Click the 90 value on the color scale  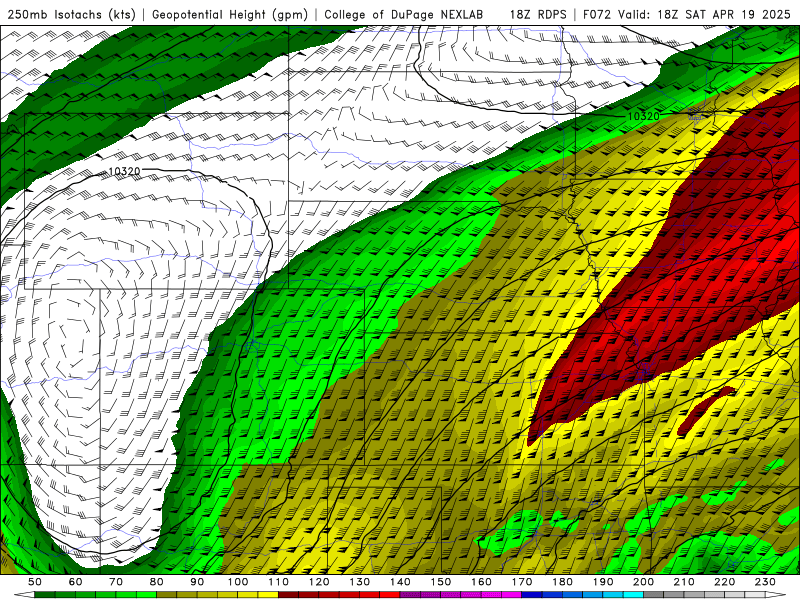point(197,582)
